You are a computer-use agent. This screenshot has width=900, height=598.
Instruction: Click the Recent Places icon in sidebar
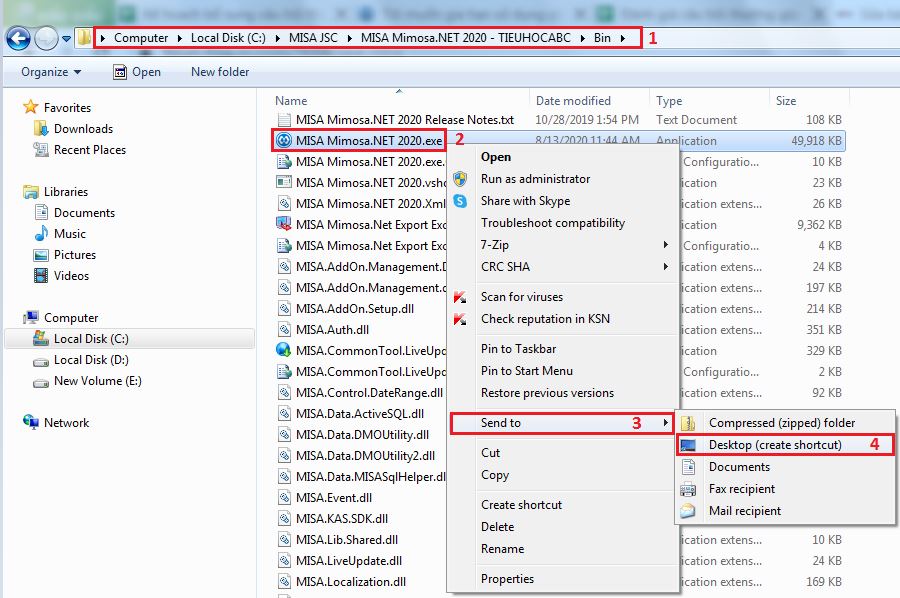(x=41, y=149)
